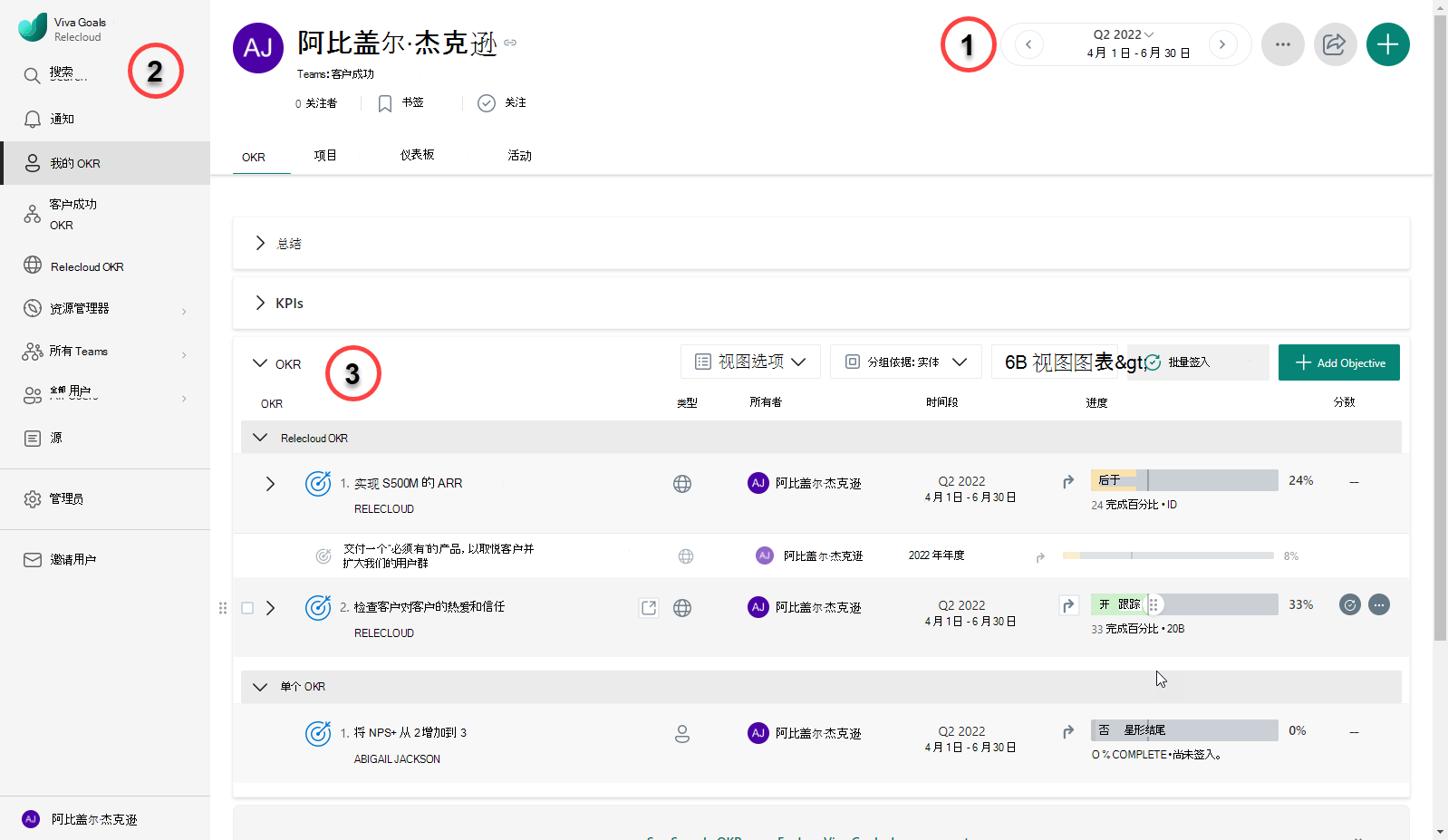The width and height of the screenshot is (1448, 840).
Task: Switch to the 项目 tab
Action: pos(325,156)
